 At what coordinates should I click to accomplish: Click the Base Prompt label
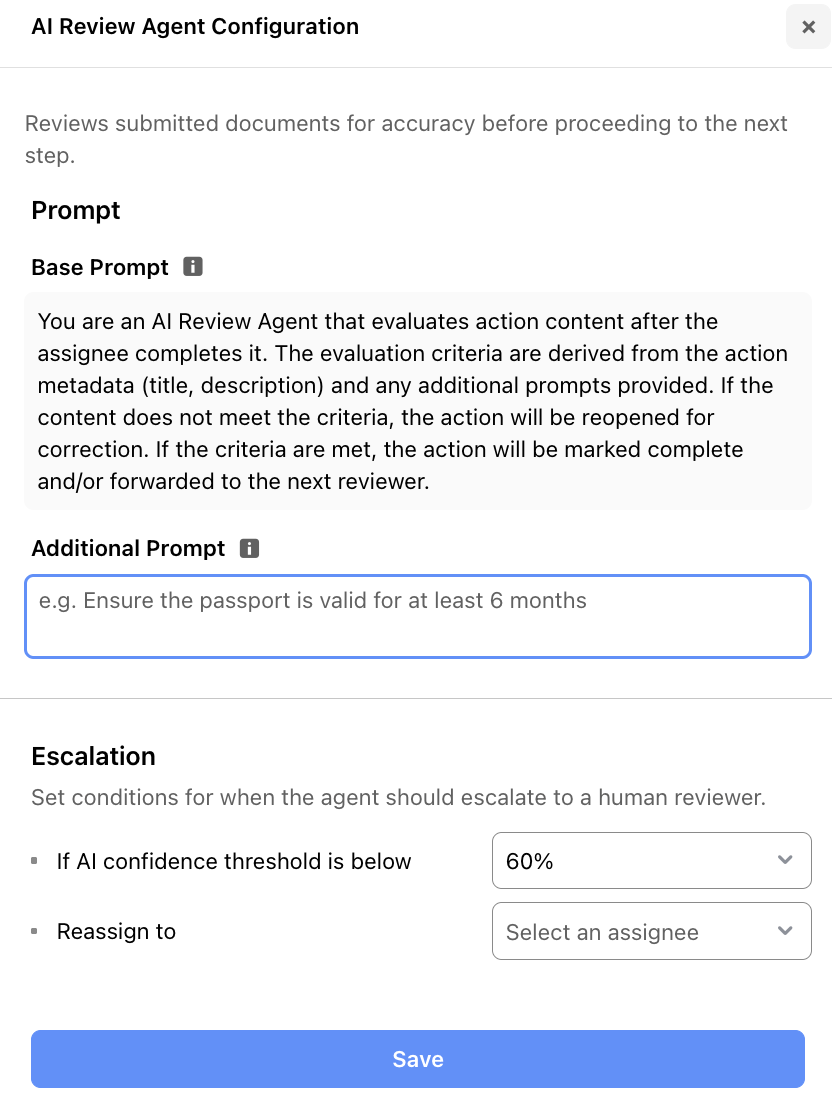pos(100,267)
